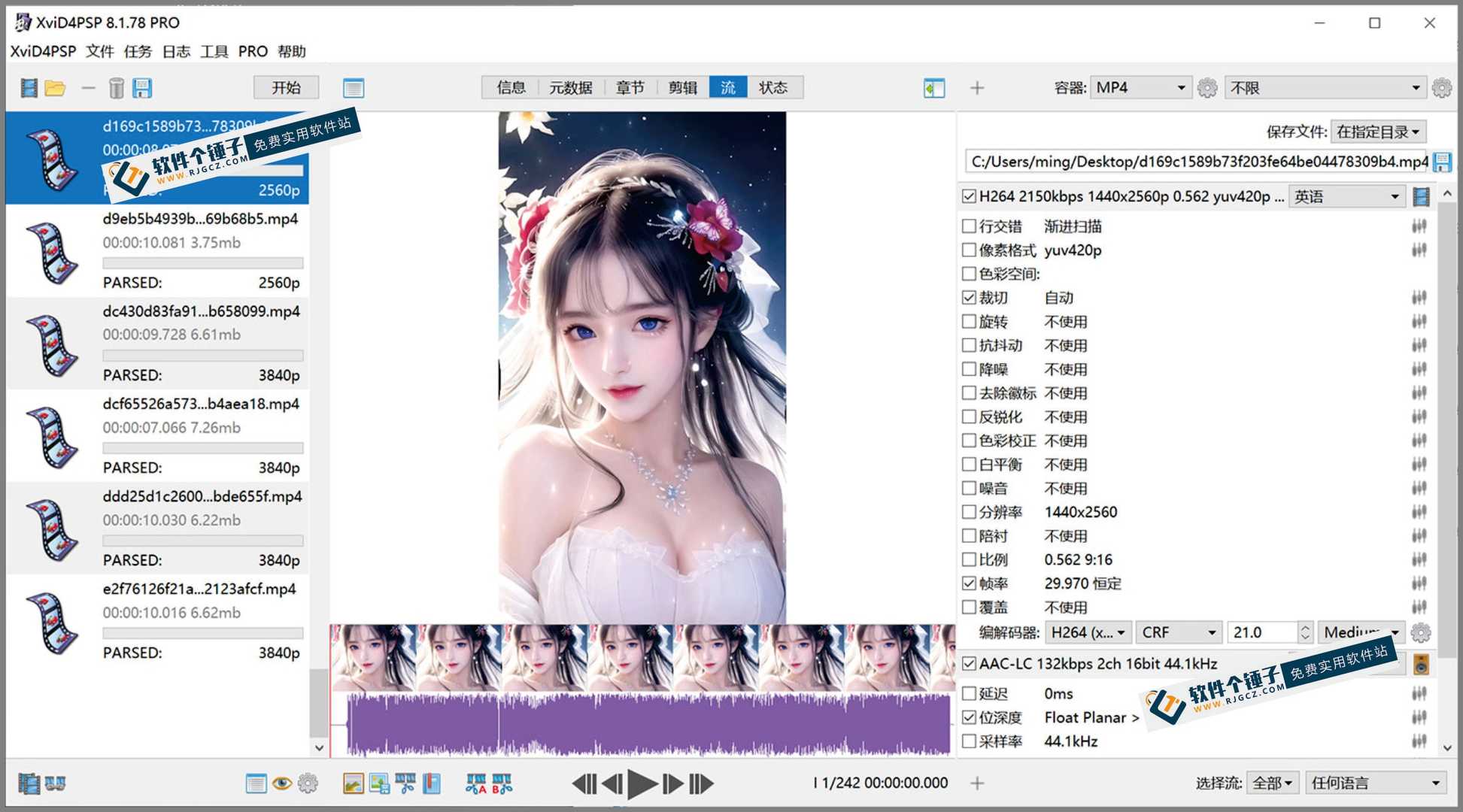This screenshot has height=812, width=1463.
Task: Open the 工具 menu
Action: tap(214, 51)
